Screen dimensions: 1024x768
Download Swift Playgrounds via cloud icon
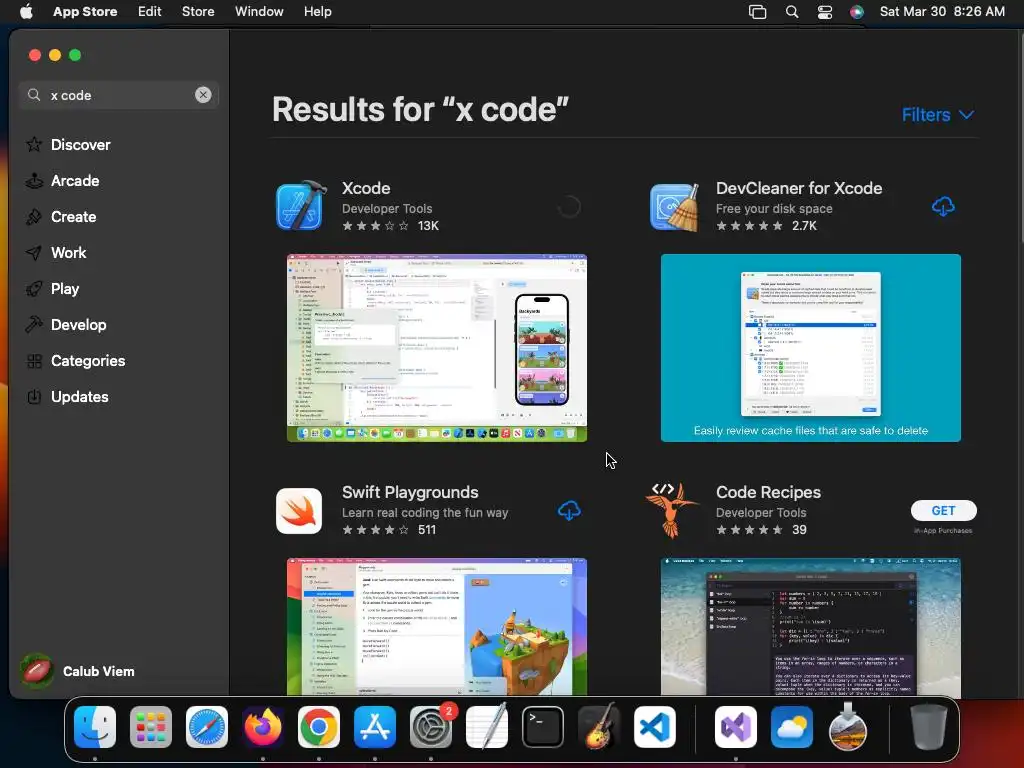tap(569, 511)
